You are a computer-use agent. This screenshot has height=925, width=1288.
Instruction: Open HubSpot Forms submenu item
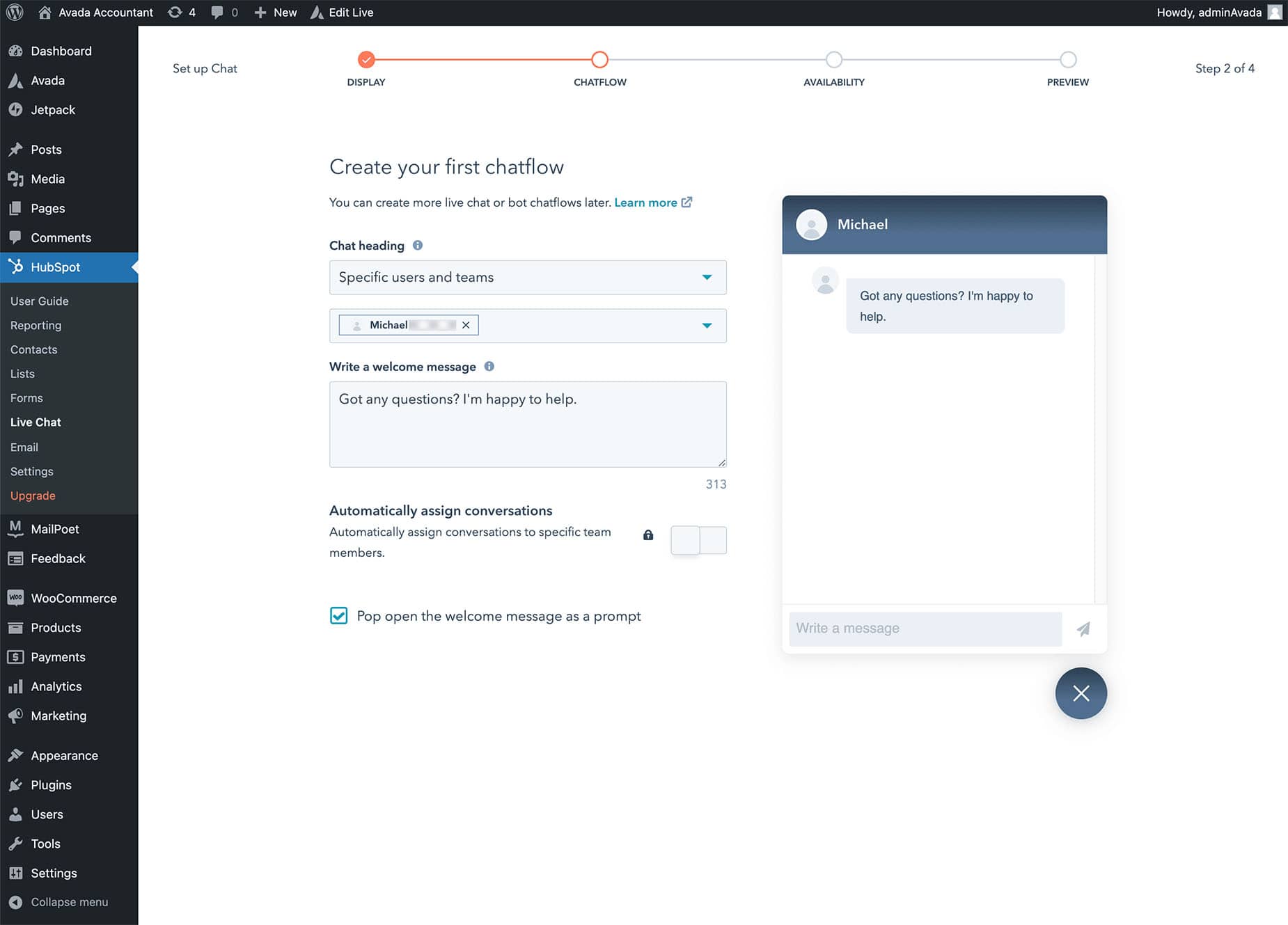tap(26, 398)
